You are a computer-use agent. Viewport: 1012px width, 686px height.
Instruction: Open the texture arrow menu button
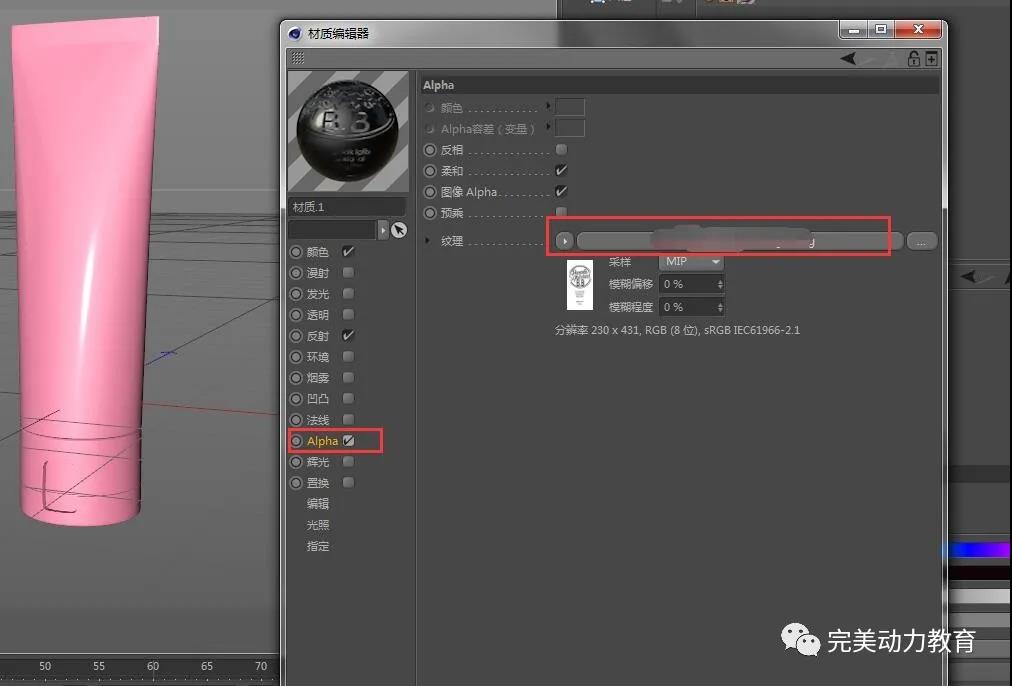tap(564, 241)
